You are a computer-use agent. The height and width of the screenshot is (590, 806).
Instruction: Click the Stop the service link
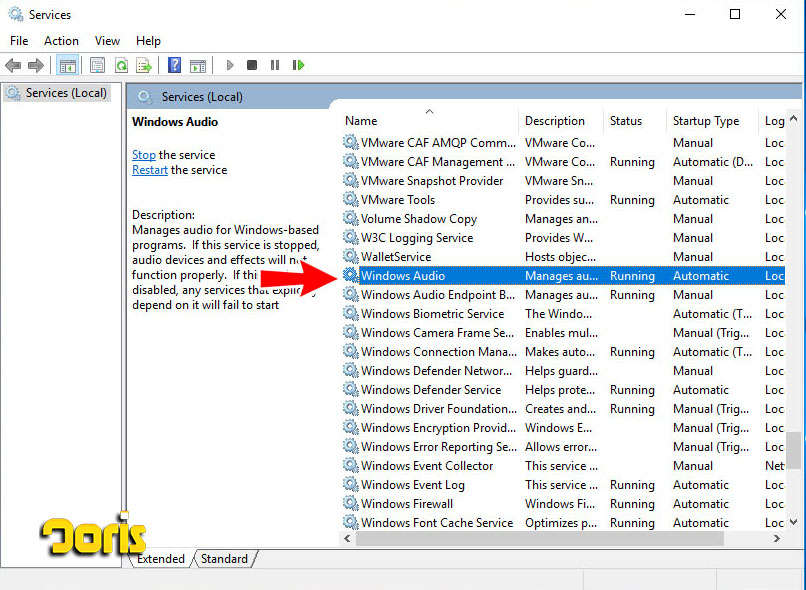(144, 155)
